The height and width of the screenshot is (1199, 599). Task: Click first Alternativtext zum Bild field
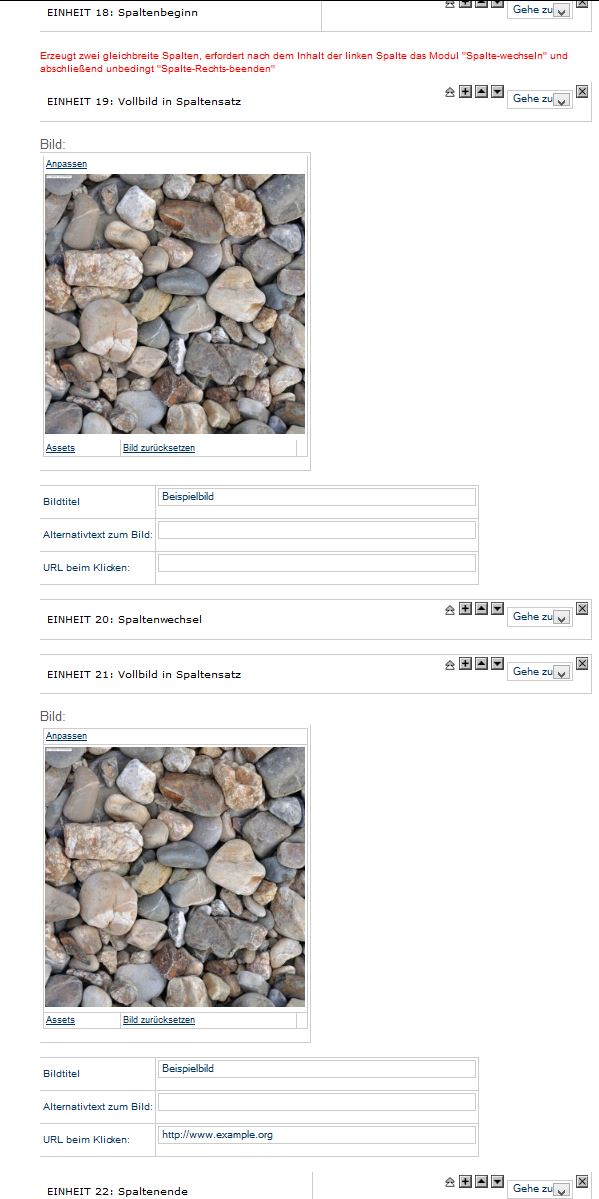(x=317, y=530)
